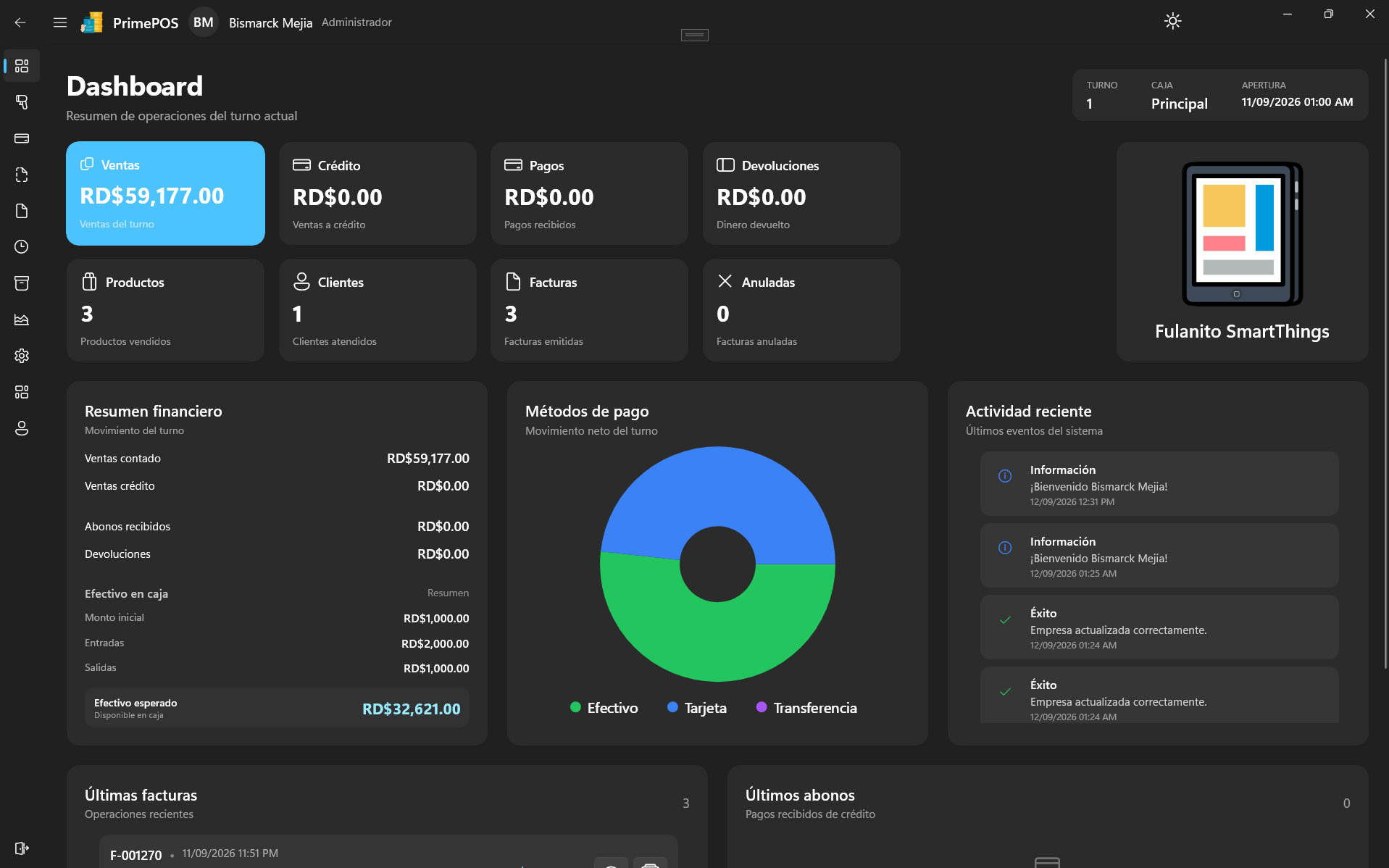This screenshot has width=1389, height=868.
Task: Click the Ventas contado RD$59,177.00 value
Action: [427, 459]
